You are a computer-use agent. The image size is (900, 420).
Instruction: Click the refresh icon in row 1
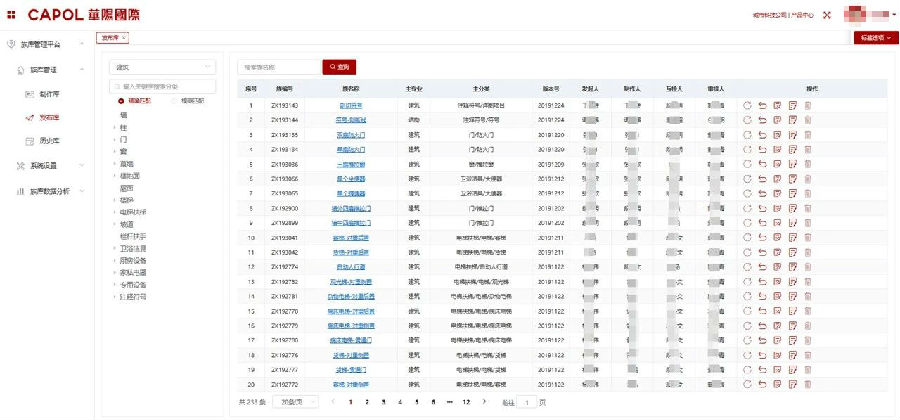(747, 105)
